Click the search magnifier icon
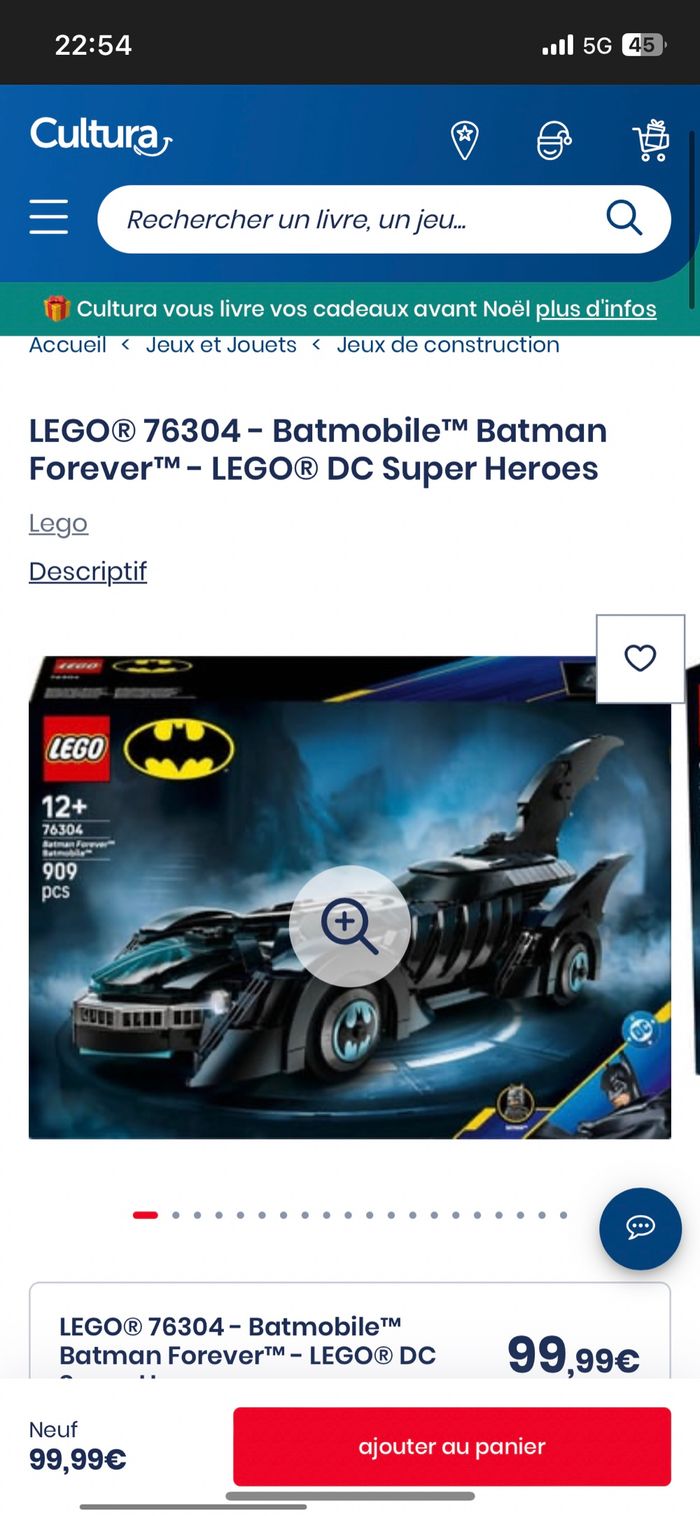Viewport: 700px width, 1516px height. pos(624,218)
